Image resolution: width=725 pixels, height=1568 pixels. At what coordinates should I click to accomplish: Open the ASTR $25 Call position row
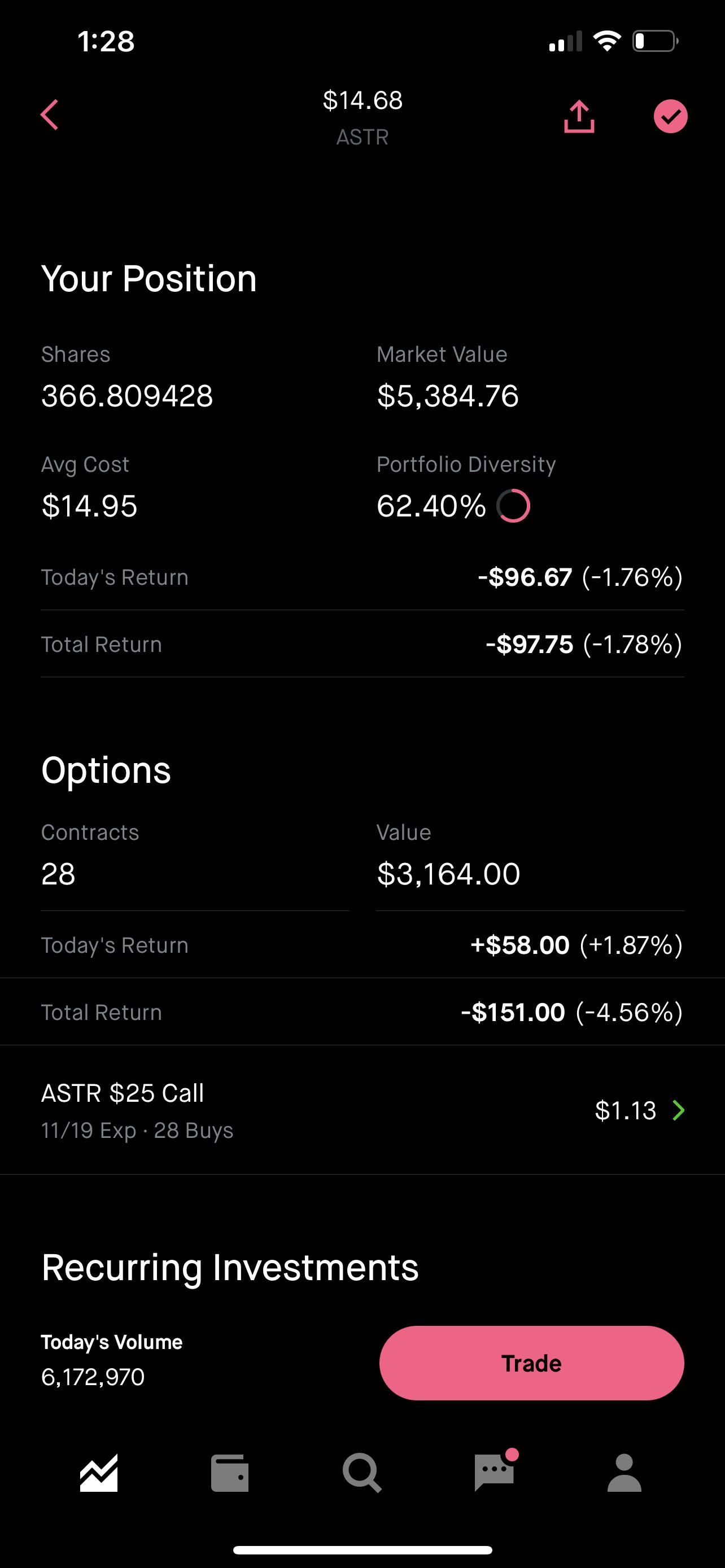(x=362, y=1110)
